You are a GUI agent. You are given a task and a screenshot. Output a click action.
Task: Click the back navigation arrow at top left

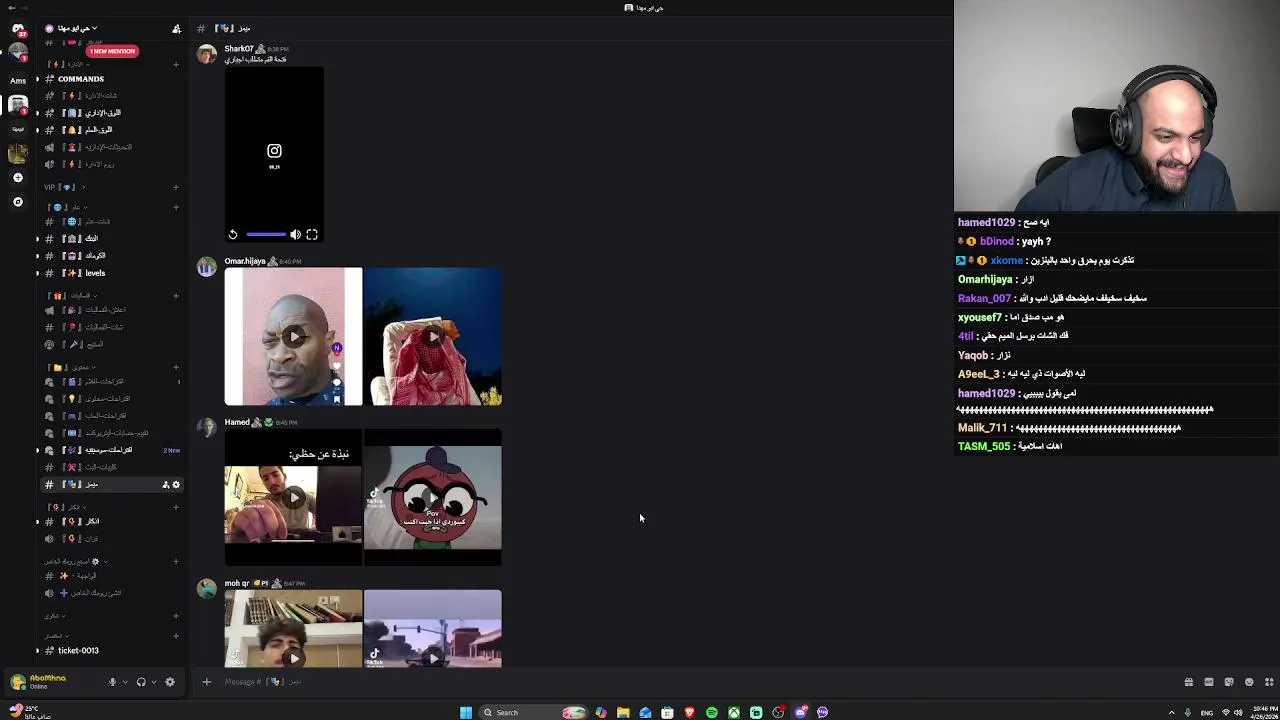coord(12,8)
